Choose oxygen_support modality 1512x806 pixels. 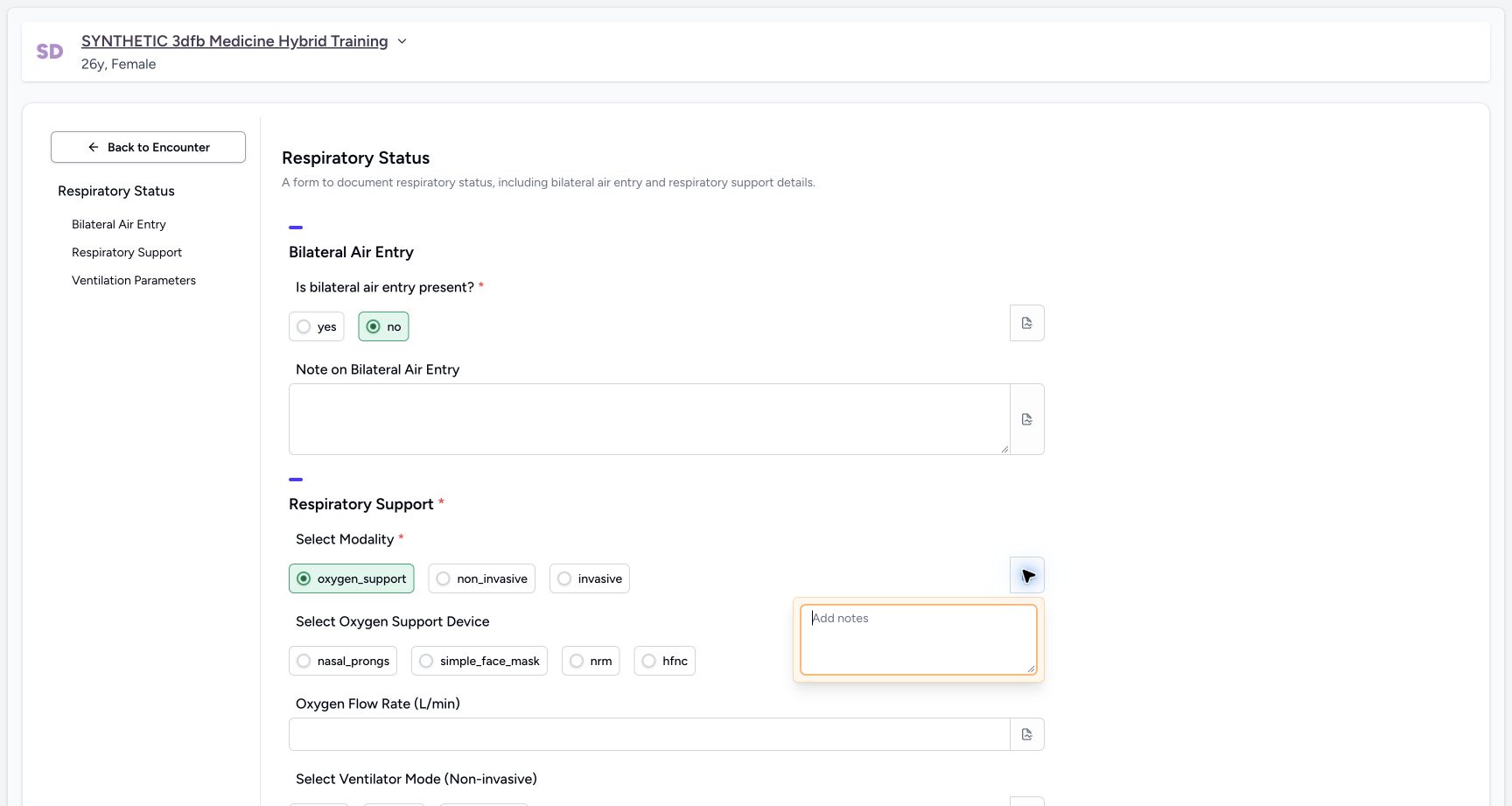point(351,578)
